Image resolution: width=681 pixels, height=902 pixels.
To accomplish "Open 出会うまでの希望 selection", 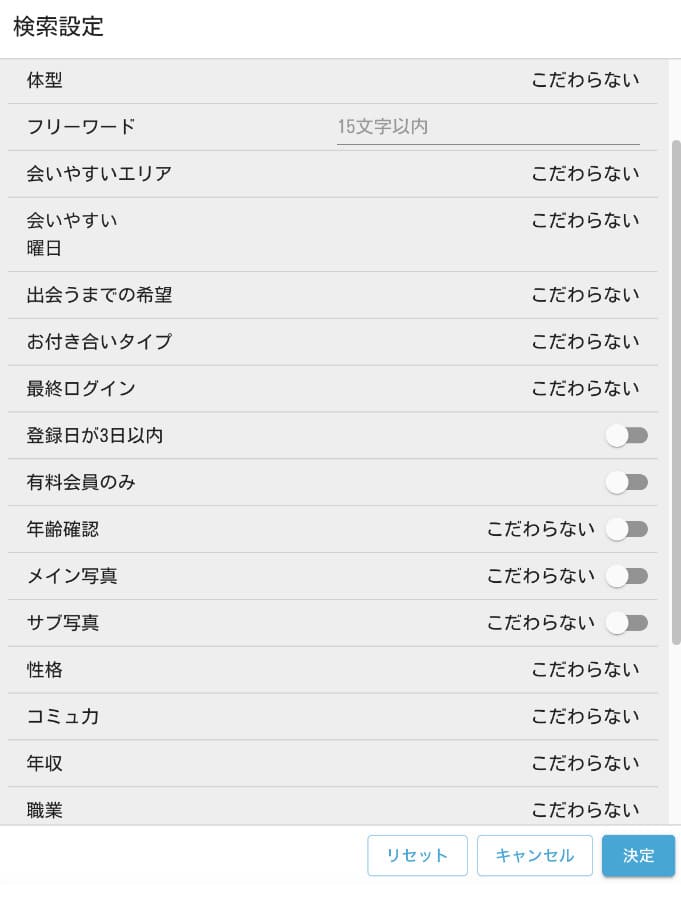I will click(x=585, y=295).
